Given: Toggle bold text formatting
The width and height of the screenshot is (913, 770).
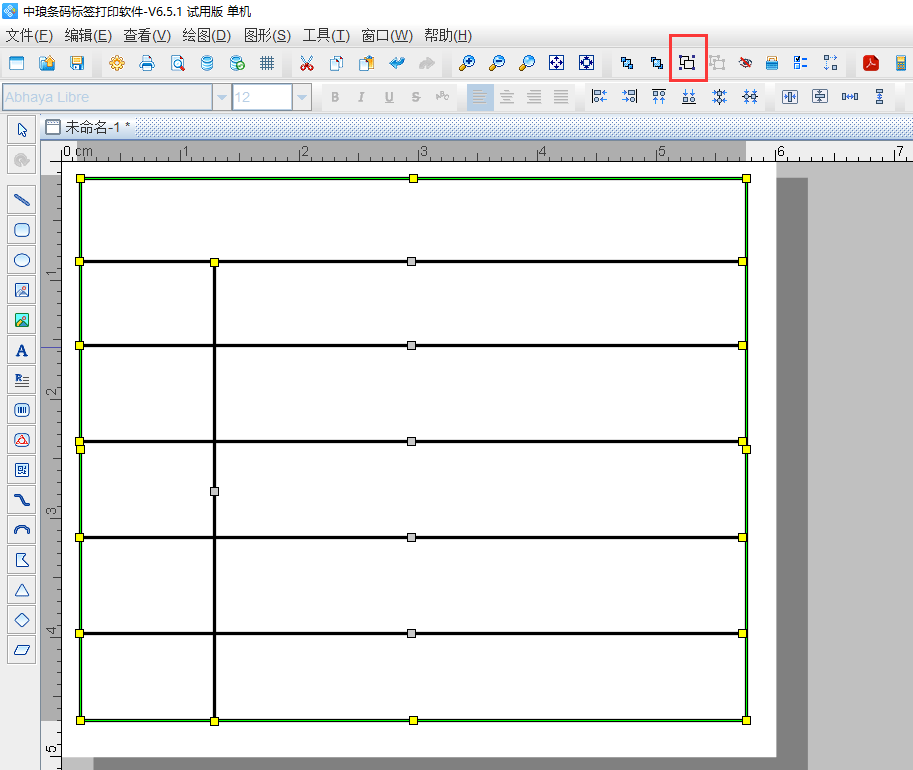Looking at the screenshot, I should point(335,97).
